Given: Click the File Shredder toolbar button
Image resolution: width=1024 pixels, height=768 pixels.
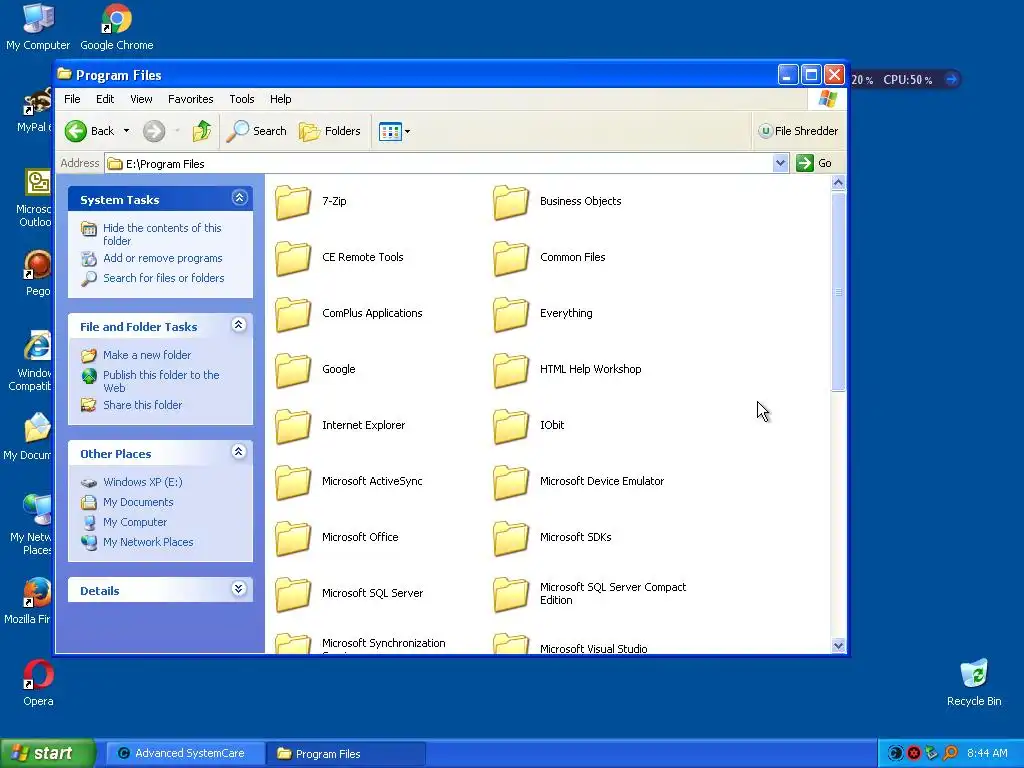Looking at the screenshot, I should pyautogui.click(x=798, y=131).
